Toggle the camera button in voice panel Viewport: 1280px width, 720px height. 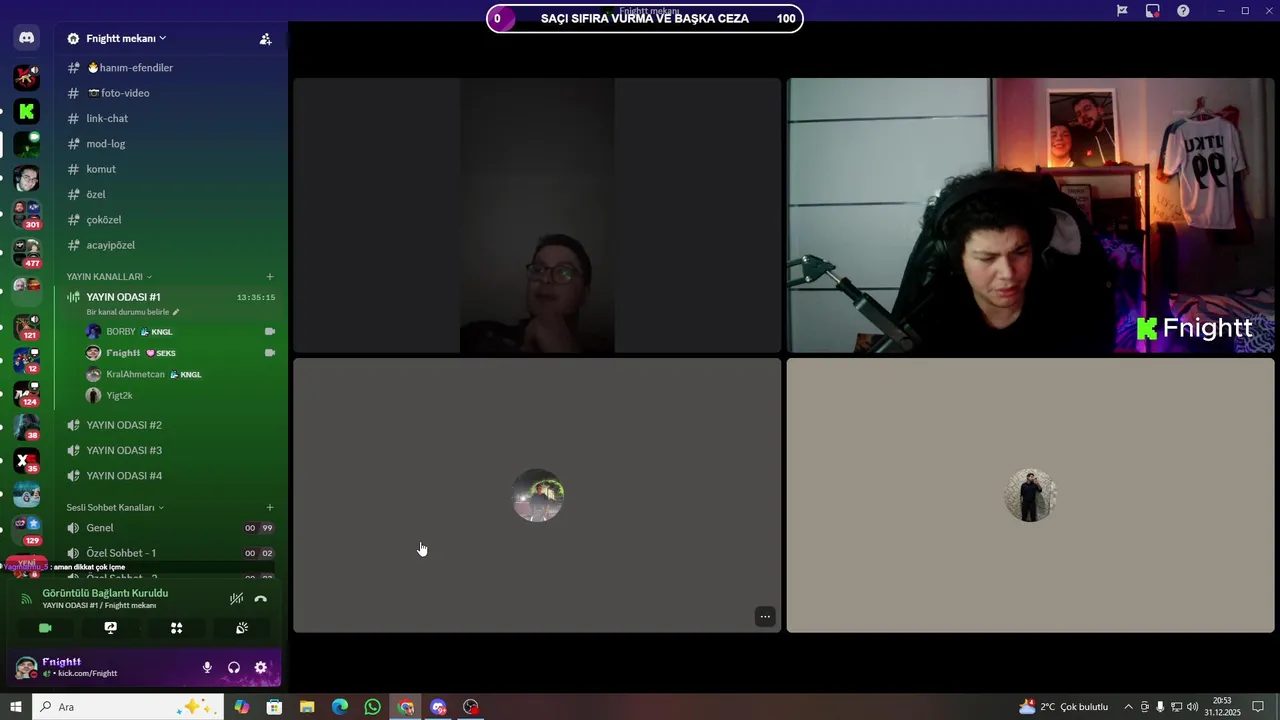(x=45, y=628)
